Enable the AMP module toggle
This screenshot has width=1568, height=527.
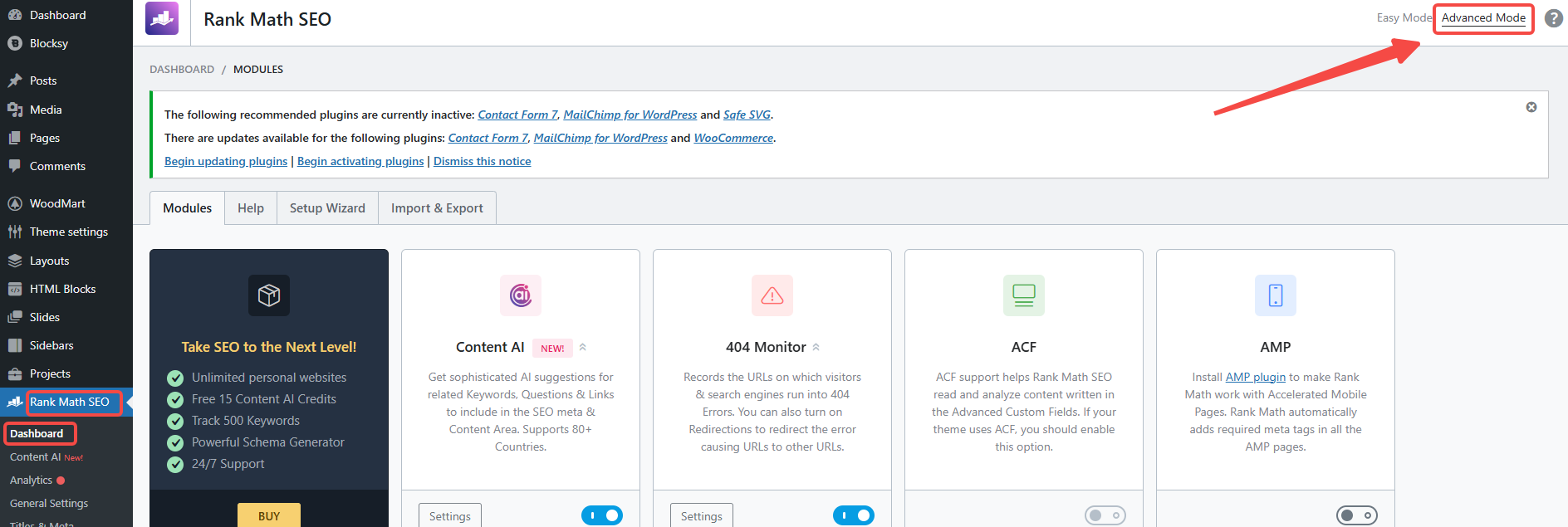point(1357,515)
